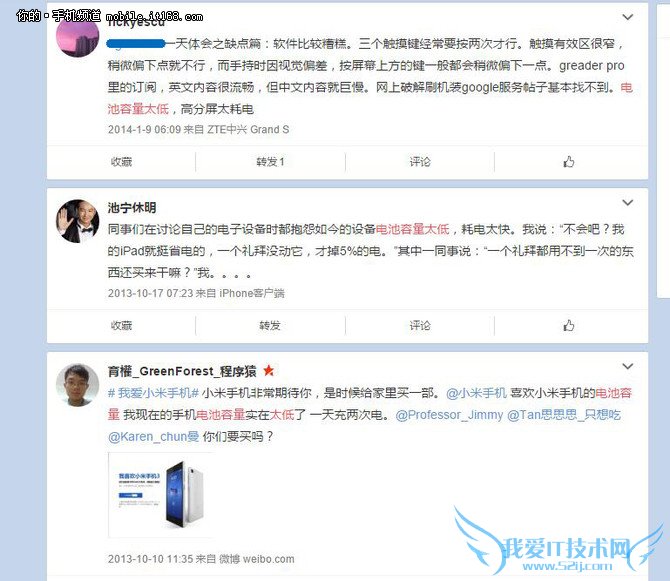Open the #我爱小米手机# hashtag link
Screen dimensions: 670x581
point(153,393)
